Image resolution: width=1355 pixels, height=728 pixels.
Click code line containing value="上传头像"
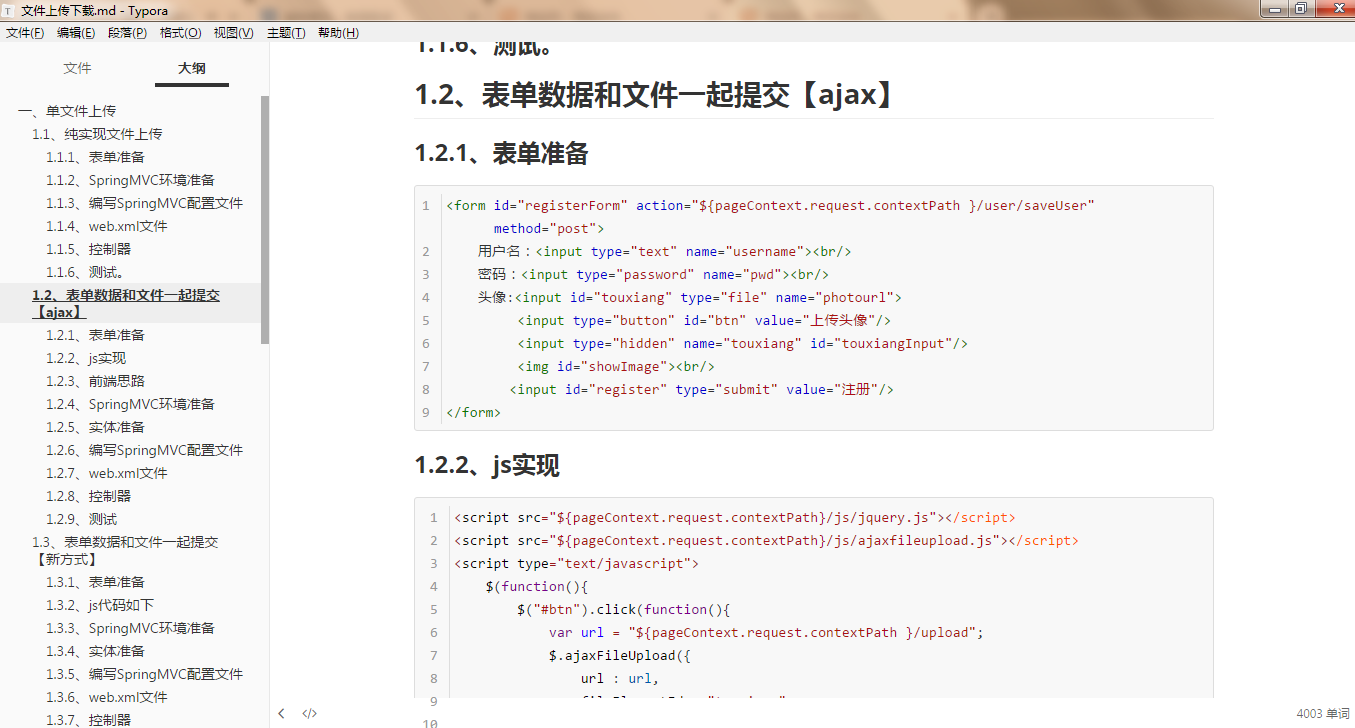tap(704, 321)
